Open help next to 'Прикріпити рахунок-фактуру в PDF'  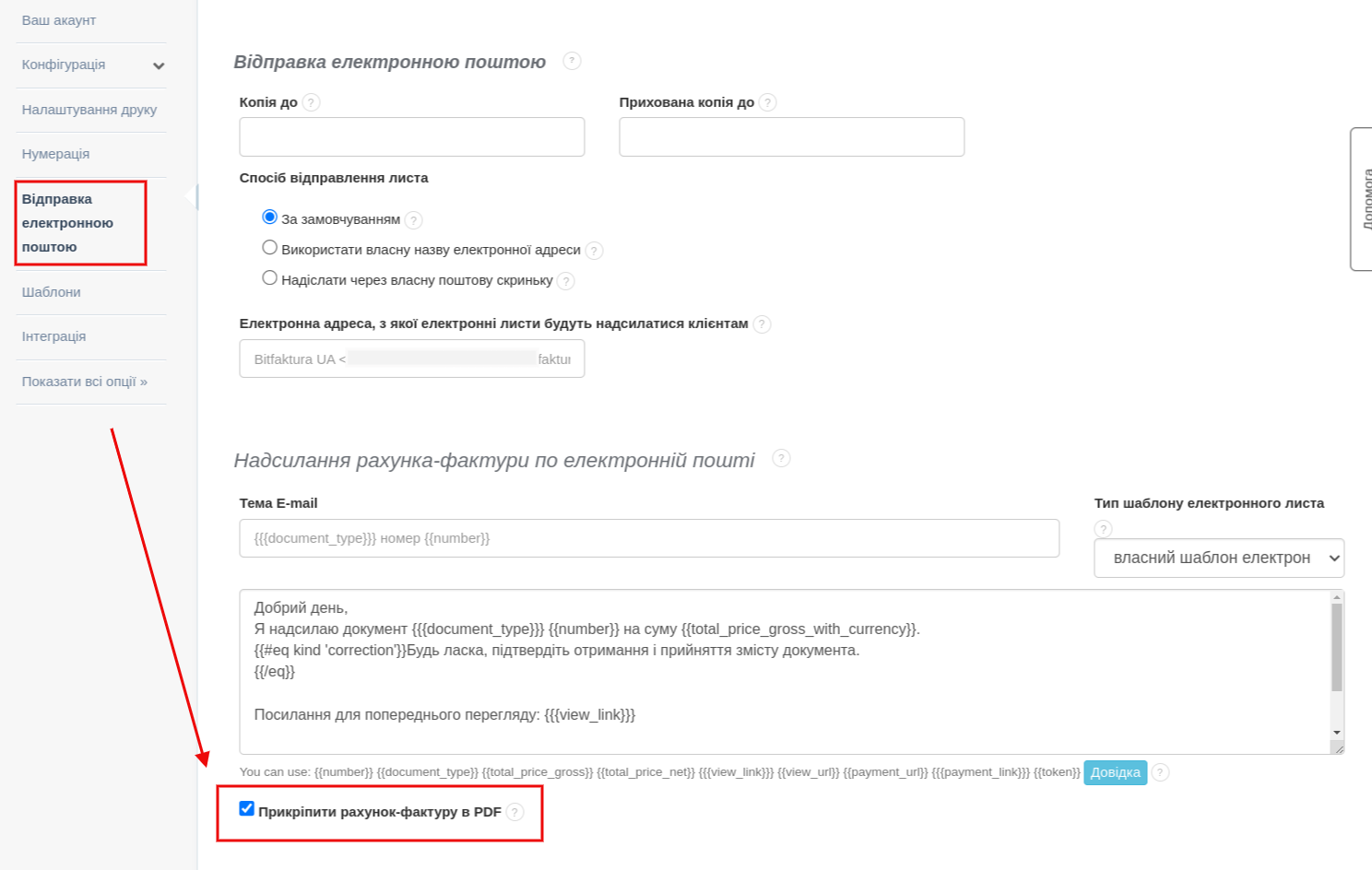tap(515, 813)
